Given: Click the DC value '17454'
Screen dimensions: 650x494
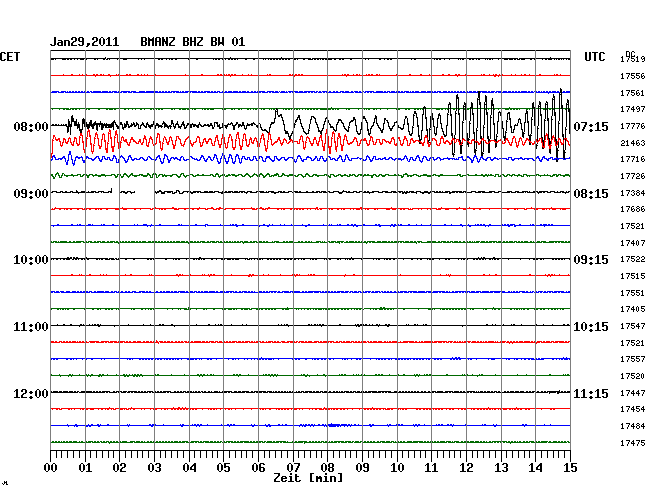Looking at the screenshot, I should point(633,409).
